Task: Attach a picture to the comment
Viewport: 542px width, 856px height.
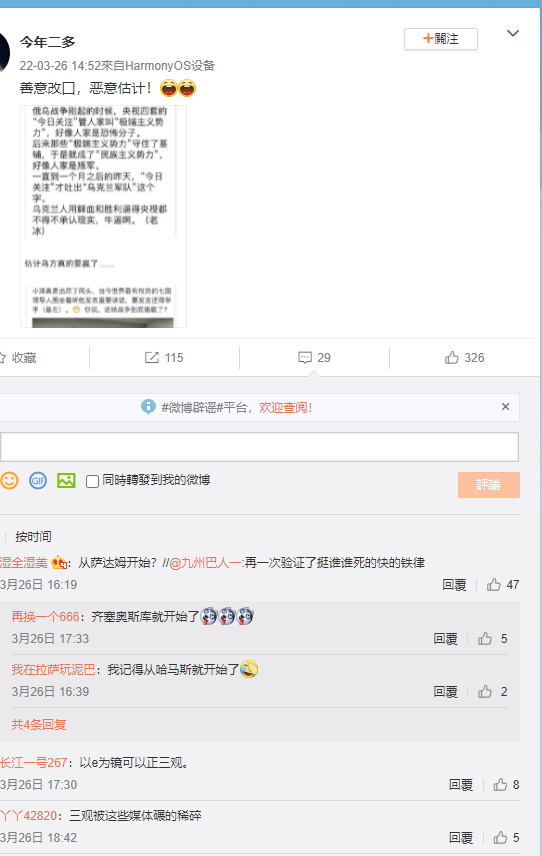Action: pyautogui.click(x=66, y=480)
